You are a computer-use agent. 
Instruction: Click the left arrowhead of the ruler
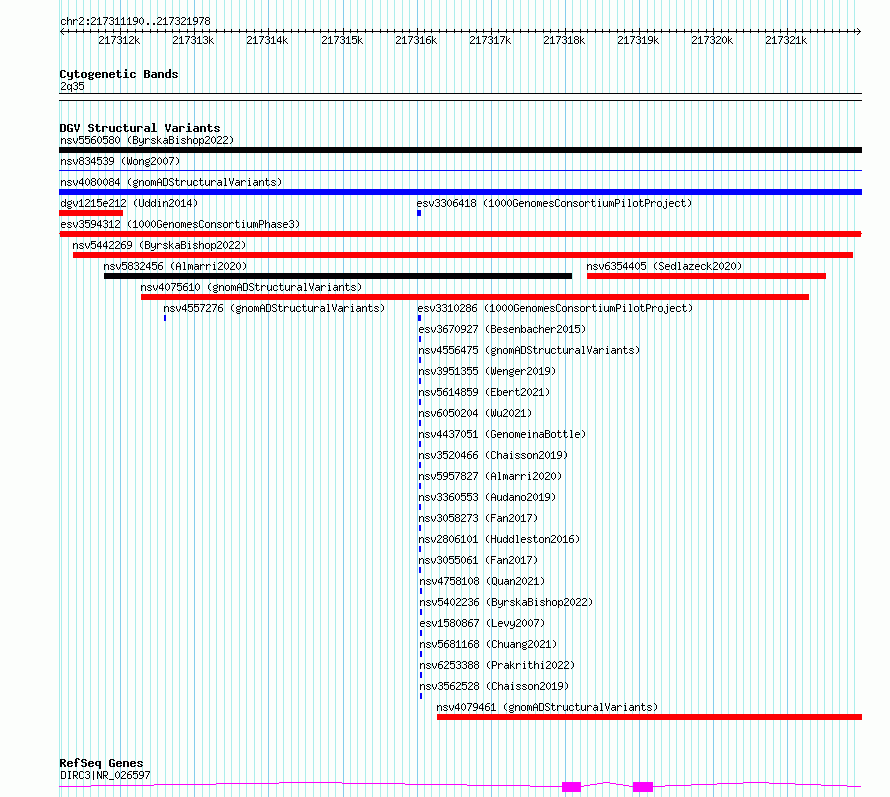pyautogui.click(x=62, y=32)
